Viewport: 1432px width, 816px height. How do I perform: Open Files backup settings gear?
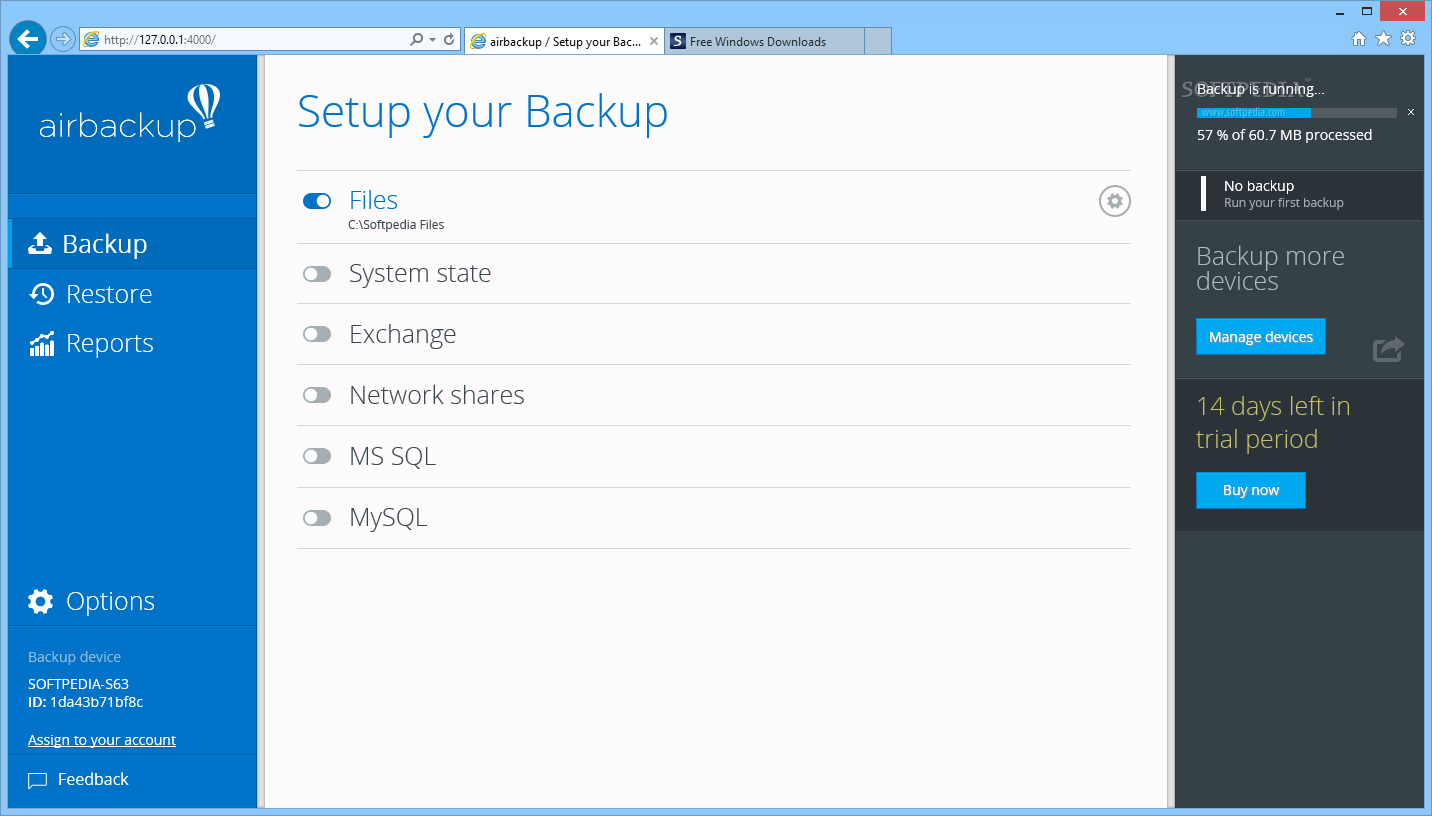coord(1115,201)
